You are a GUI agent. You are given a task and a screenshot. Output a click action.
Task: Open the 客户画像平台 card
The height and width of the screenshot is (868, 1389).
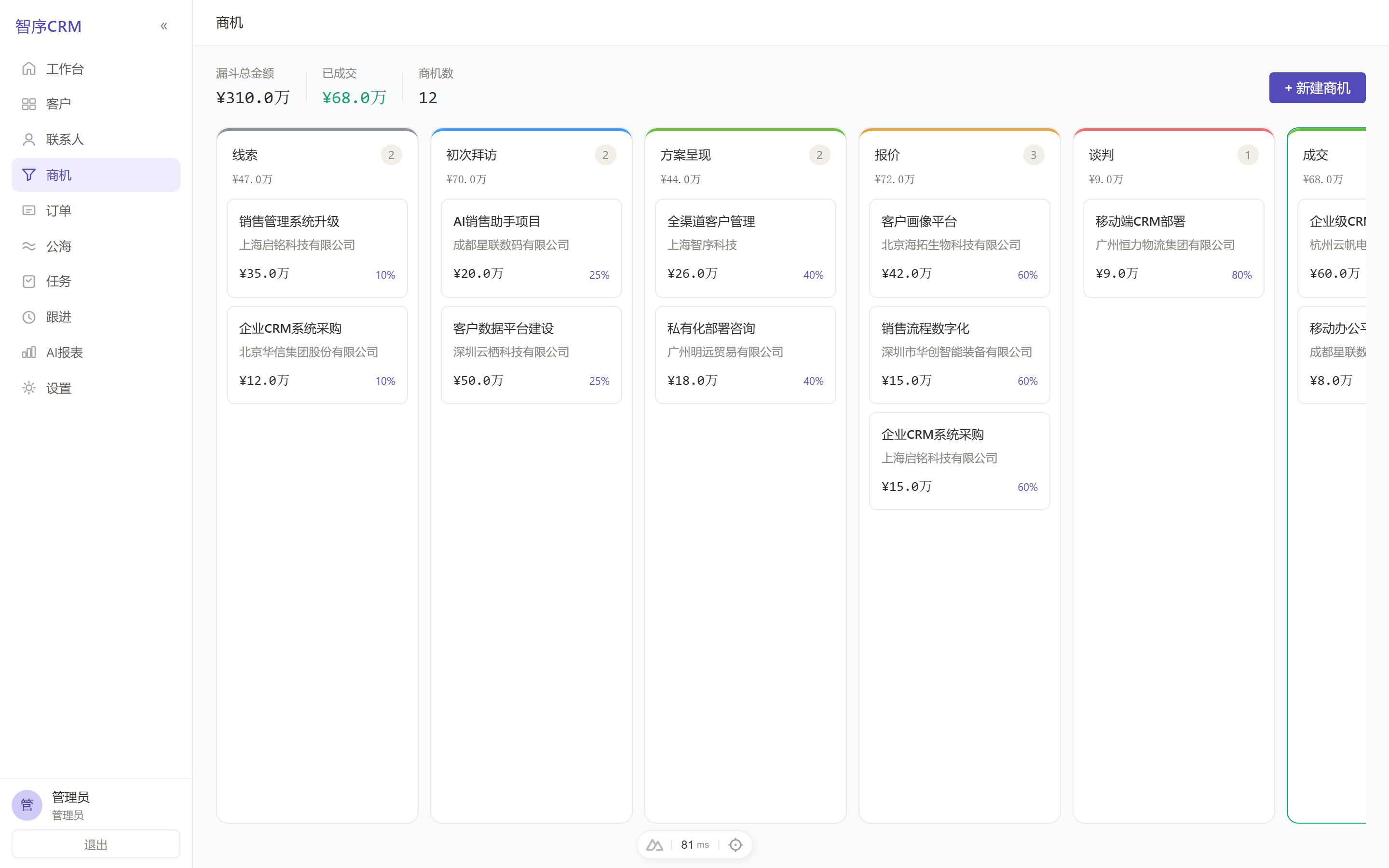pyautogui.click(x=960, y=248)
